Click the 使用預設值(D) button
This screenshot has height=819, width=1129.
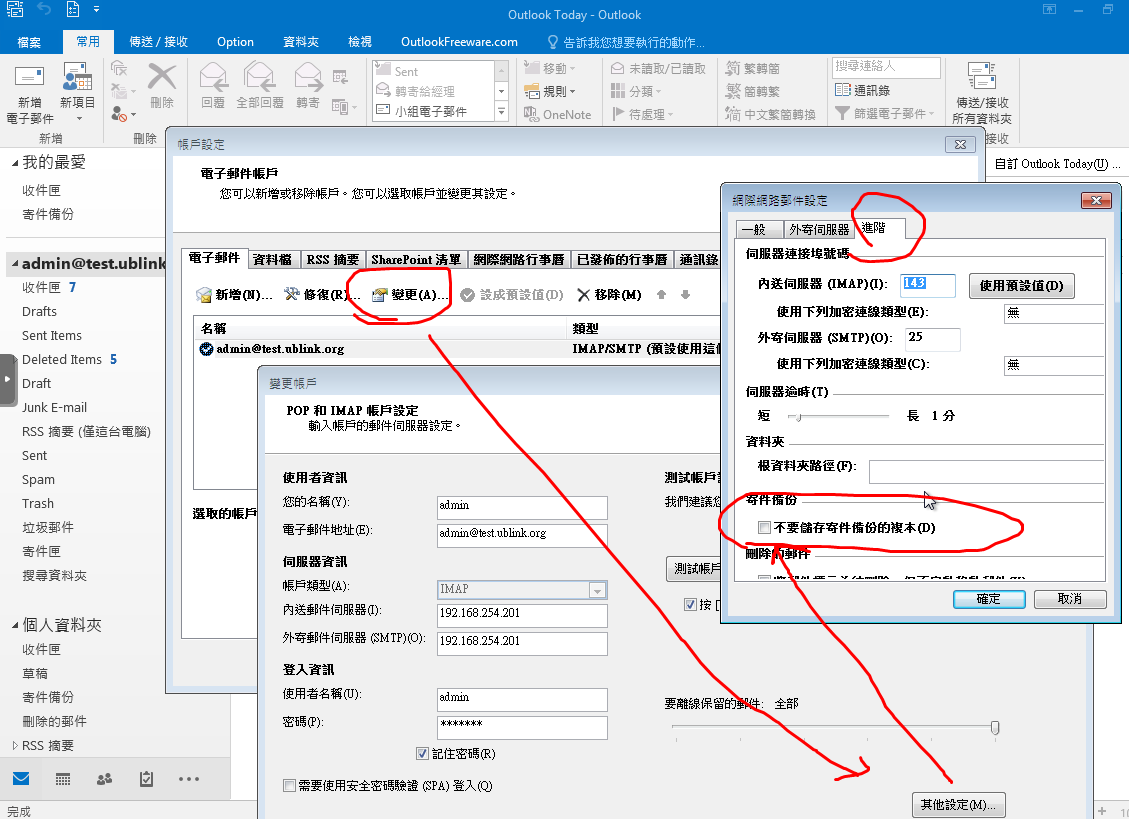coord(1021,286)
